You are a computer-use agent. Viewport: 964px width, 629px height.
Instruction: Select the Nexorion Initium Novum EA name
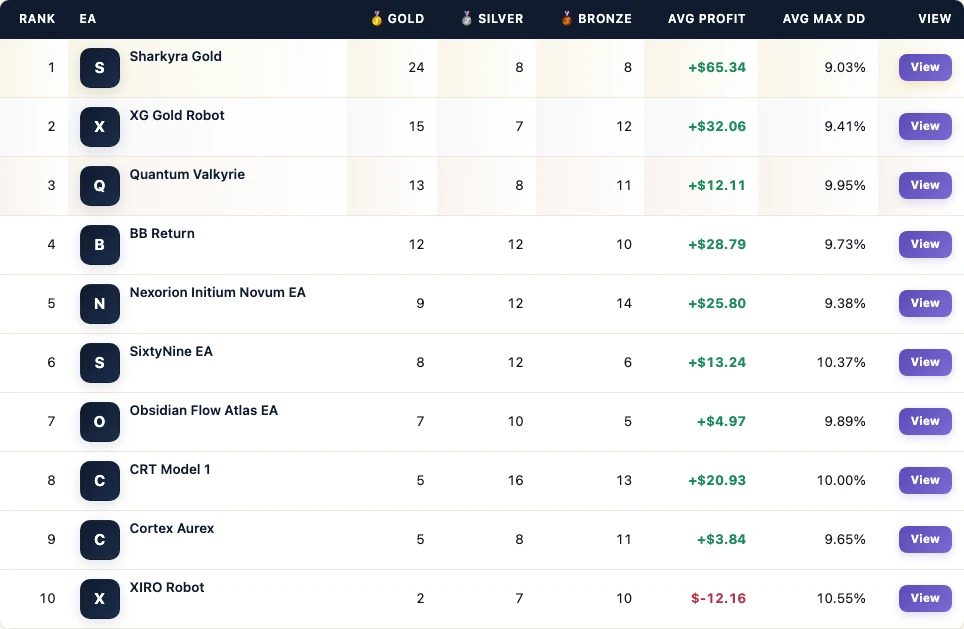[218, 293]
